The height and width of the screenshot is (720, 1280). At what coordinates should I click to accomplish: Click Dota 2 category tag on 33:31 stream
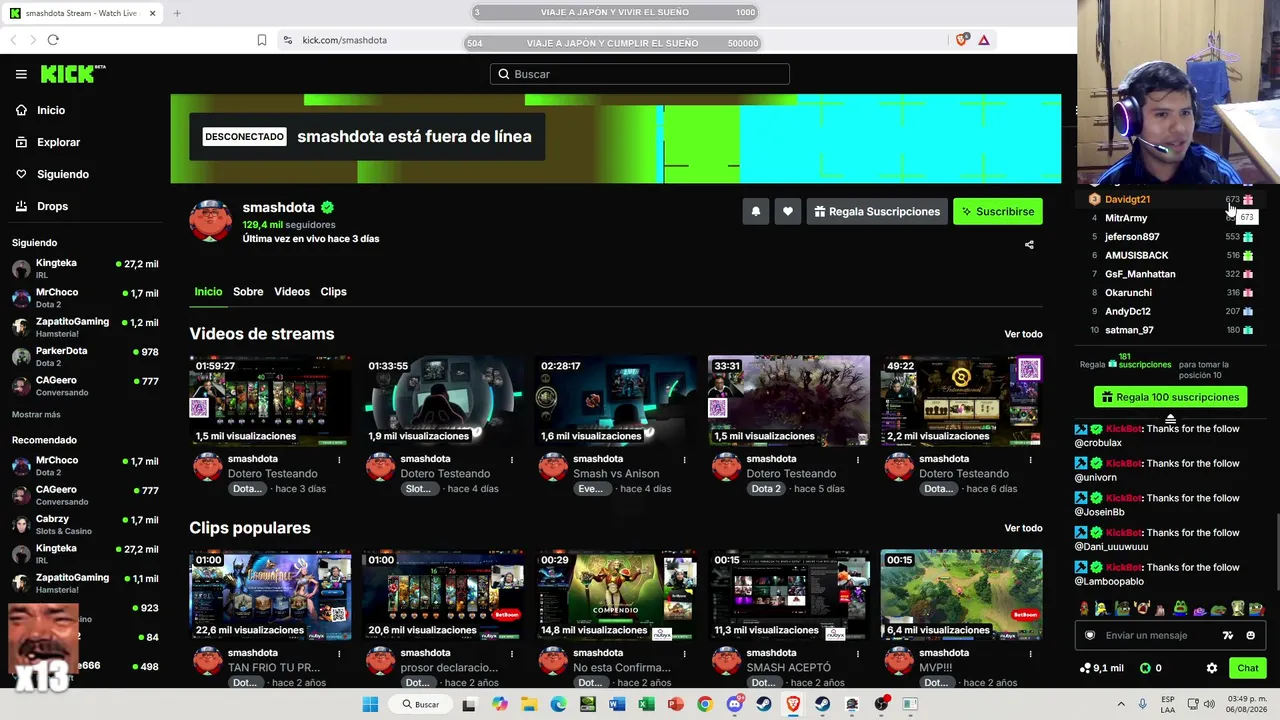point(766,489)
